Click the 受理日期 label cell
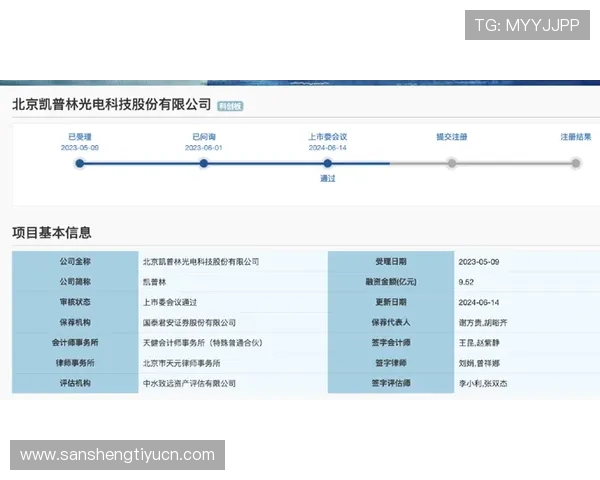 pos(391,261)
